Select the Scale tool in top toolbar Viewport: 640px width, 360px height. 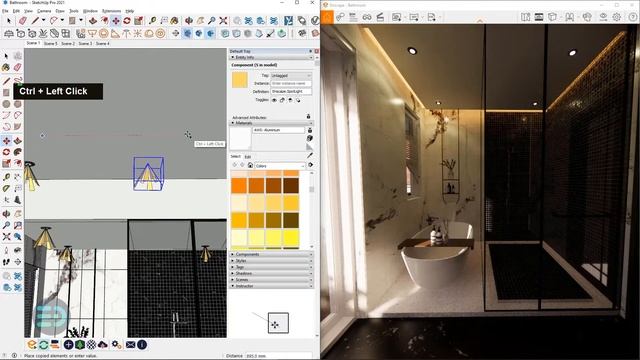pos(138,20)
